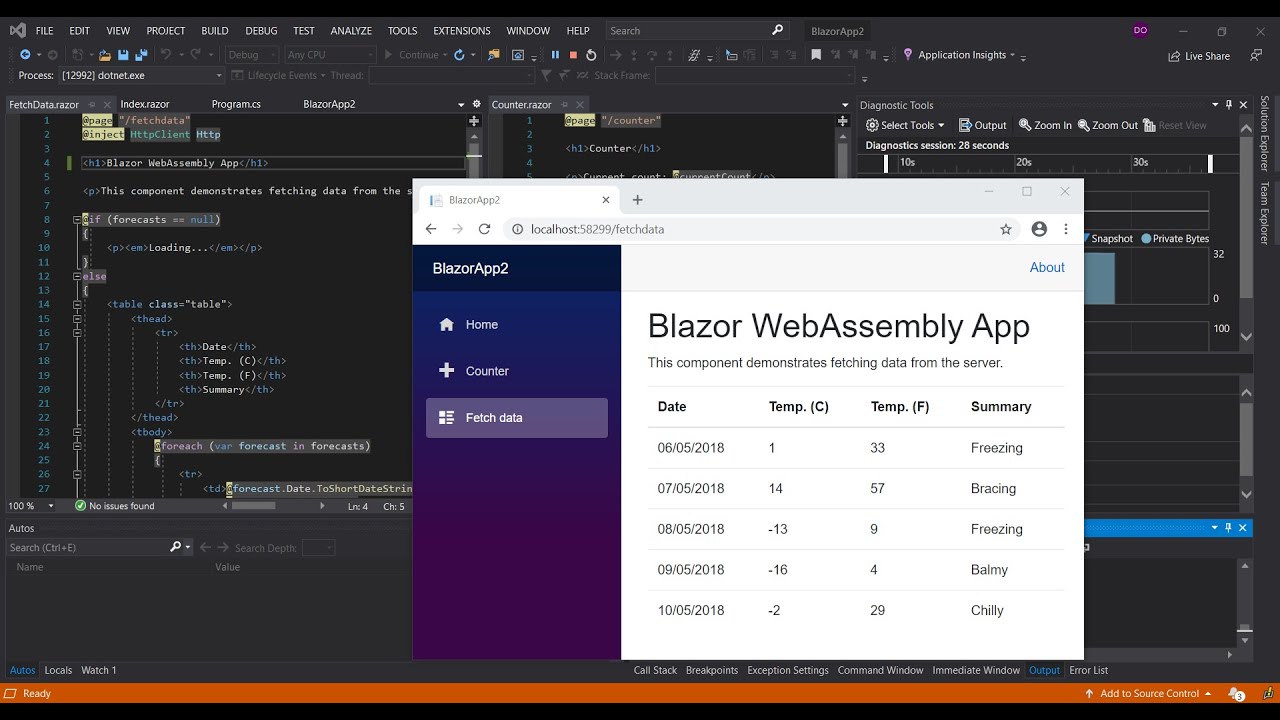This screenshot has height=720, width=1280.
Task: Pause debugging with the Break All icon
Action: point(555,55)
